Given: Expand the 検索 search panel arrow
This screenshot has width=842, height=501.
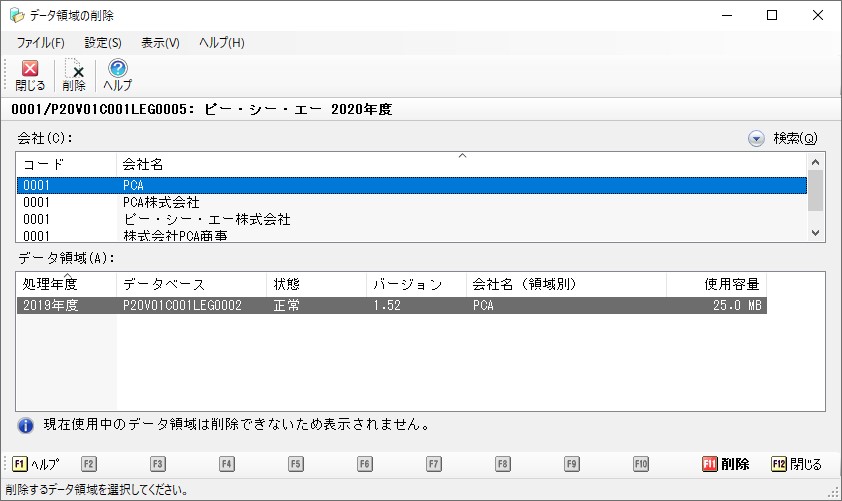Looking at the screenshot, I should 756,139.
